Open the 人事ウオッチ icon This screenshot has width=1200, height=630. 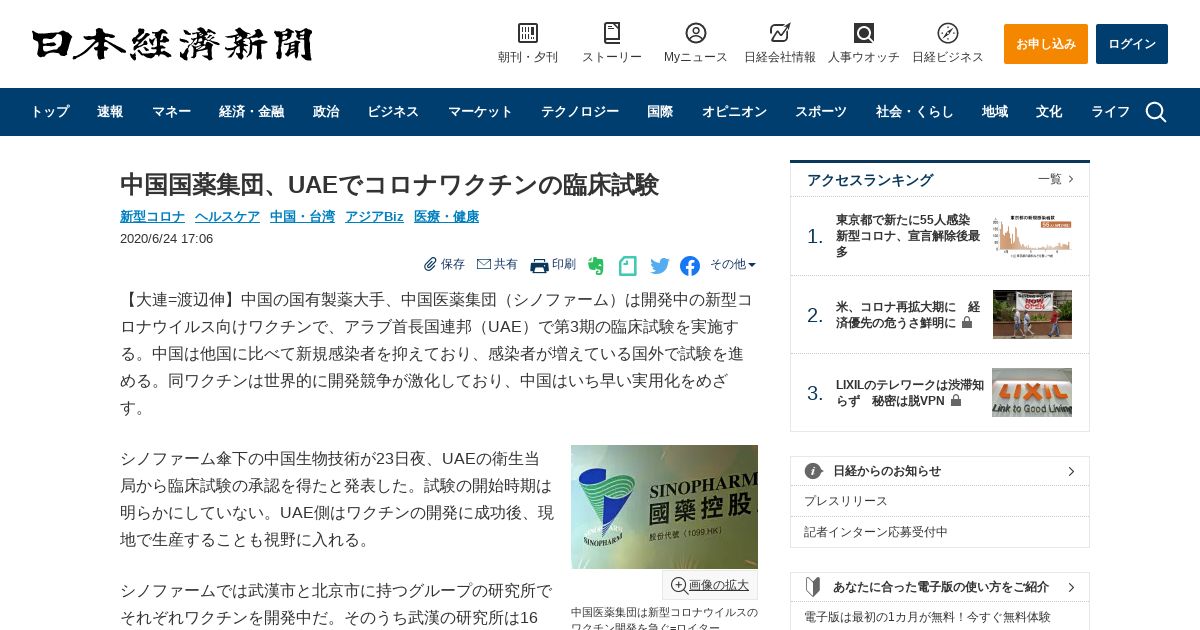tap(864, 33)
